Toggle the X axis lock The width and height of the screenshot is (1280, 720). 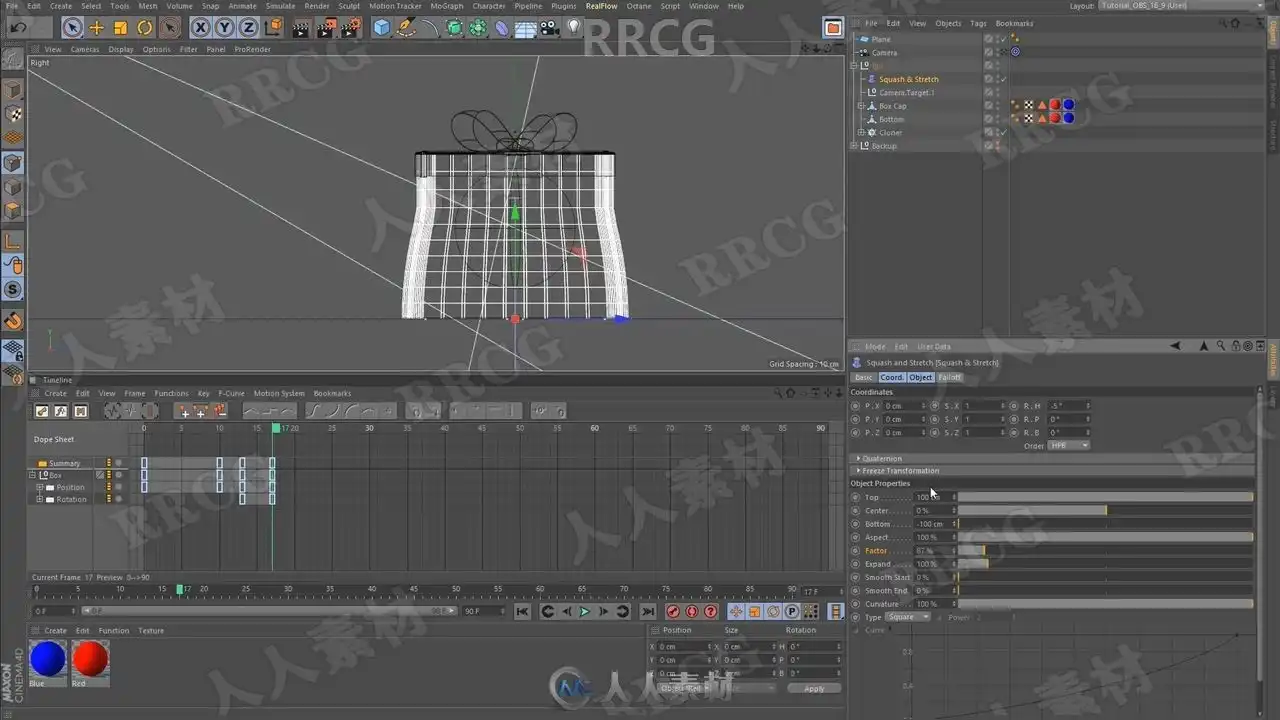coord(201,28)
